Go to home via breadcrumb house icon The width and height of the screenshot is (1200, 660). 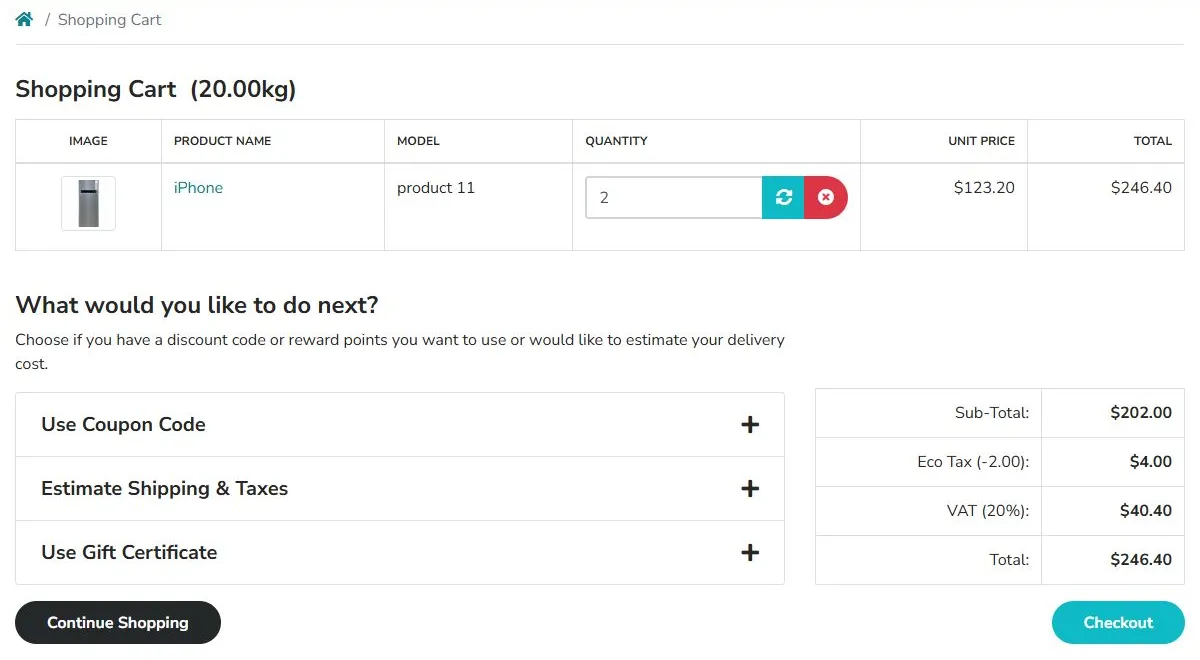click(24, 19)
